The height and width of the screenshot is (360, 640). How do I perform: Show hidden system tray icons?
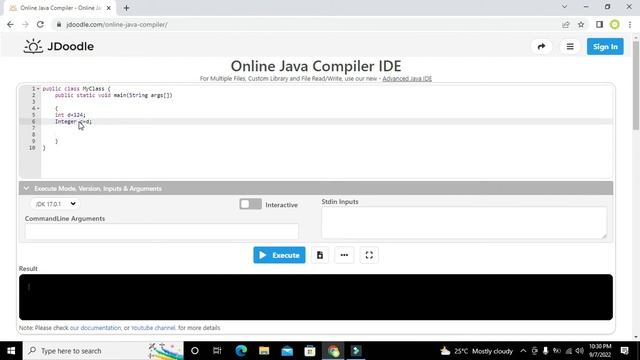523,351
